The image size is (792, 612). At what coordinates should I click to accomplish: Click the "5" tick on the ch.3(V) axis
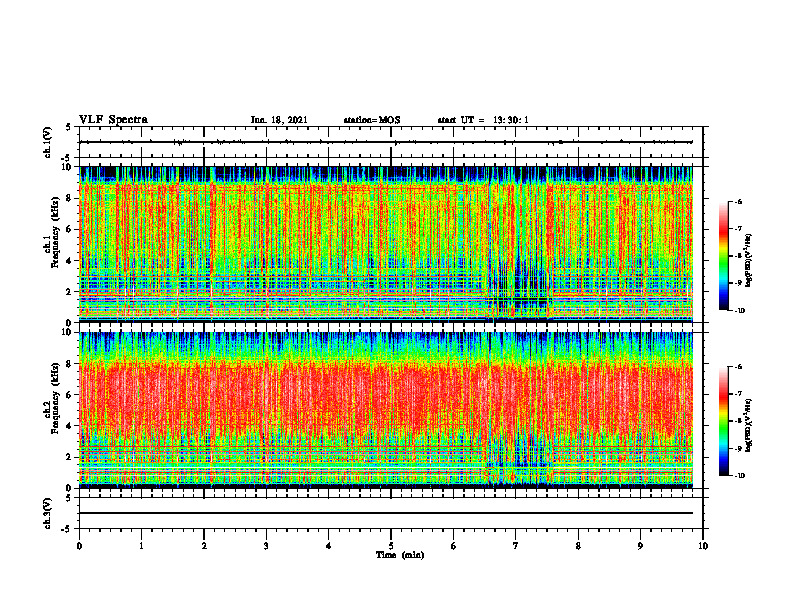pos(68,498)
